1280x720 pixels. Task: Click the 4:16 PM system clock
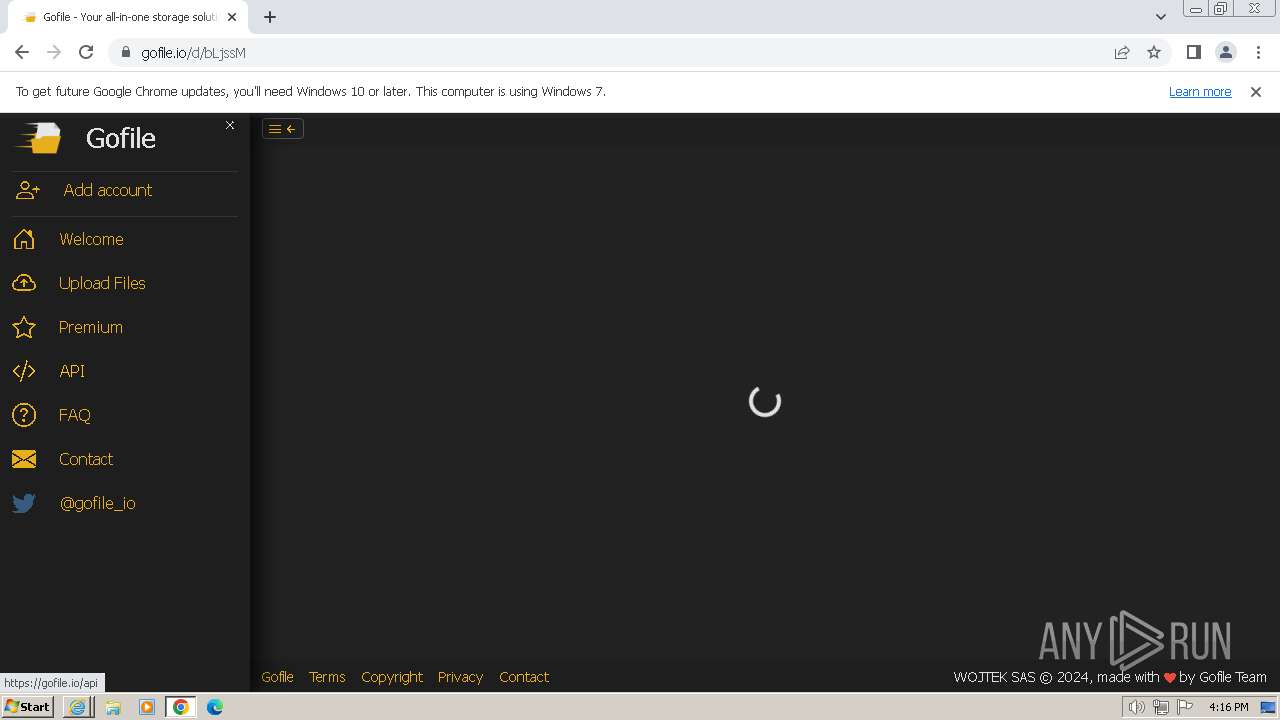tap(1228, 707)
